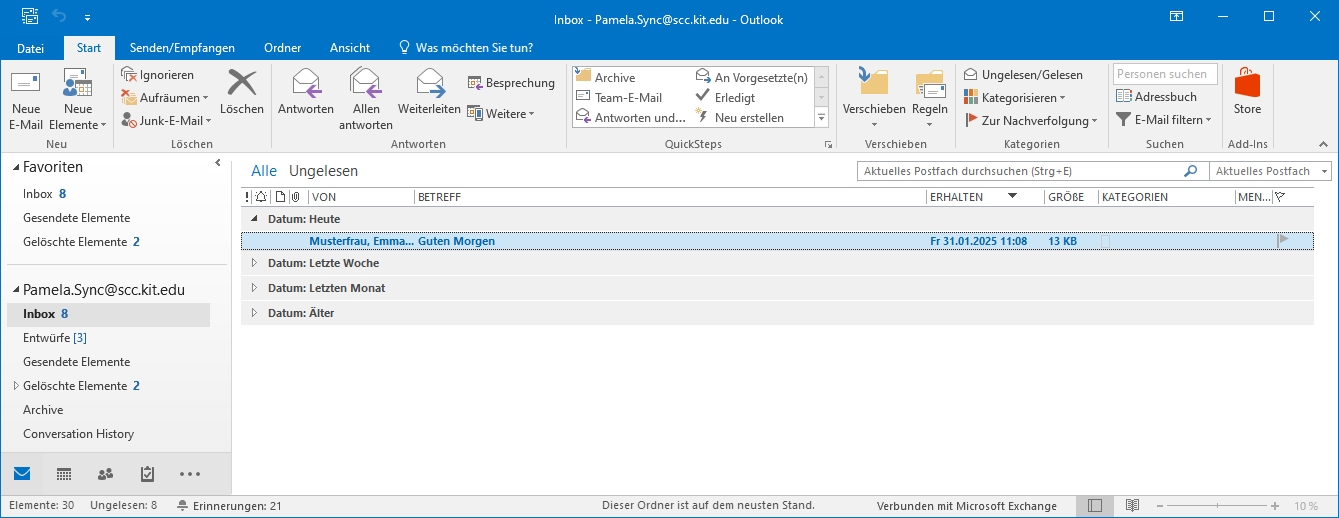Open the Aufräumen dropdown
1339x518 pixels.
166,98
